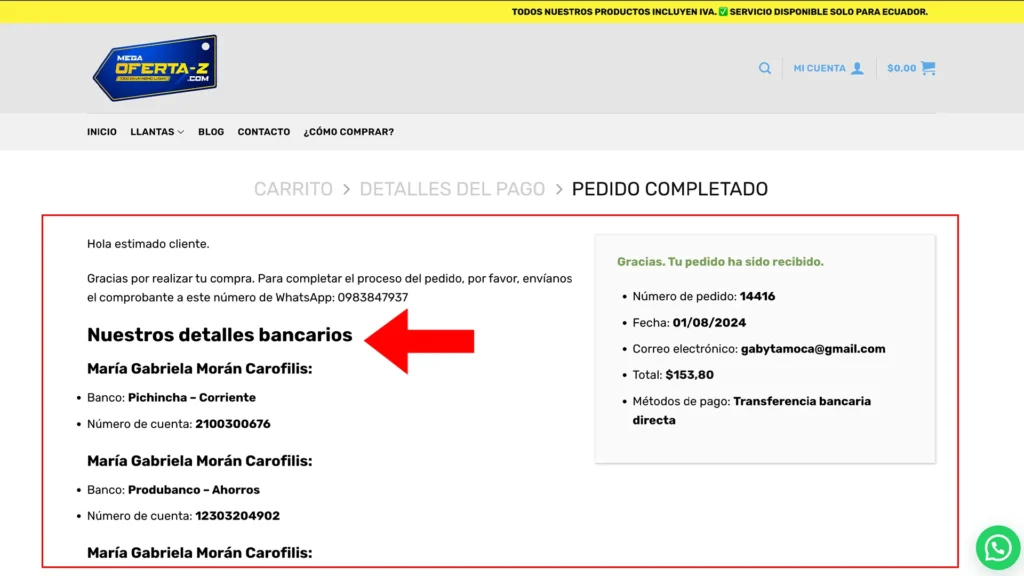This screenshot has height=576, width=1024.
Task: Click the green checkmark in the top banner
Action: coord(723,12)
